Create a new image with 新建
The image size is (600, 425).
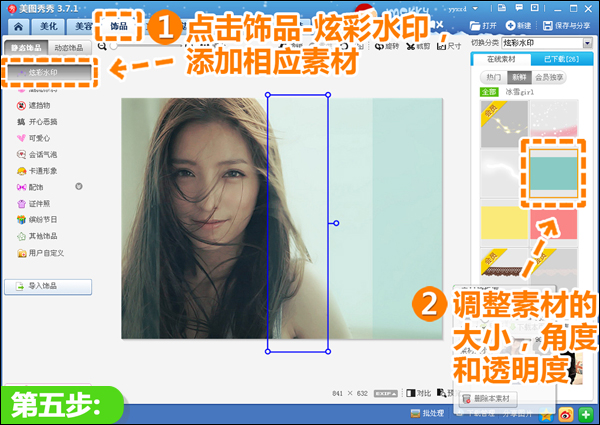tap(518, 26)
